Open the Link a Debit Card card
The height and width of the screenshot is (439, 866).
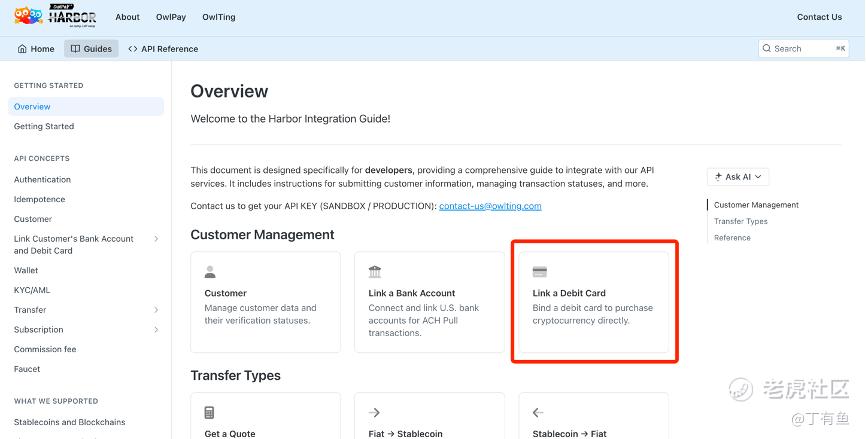tap(594, 302)
